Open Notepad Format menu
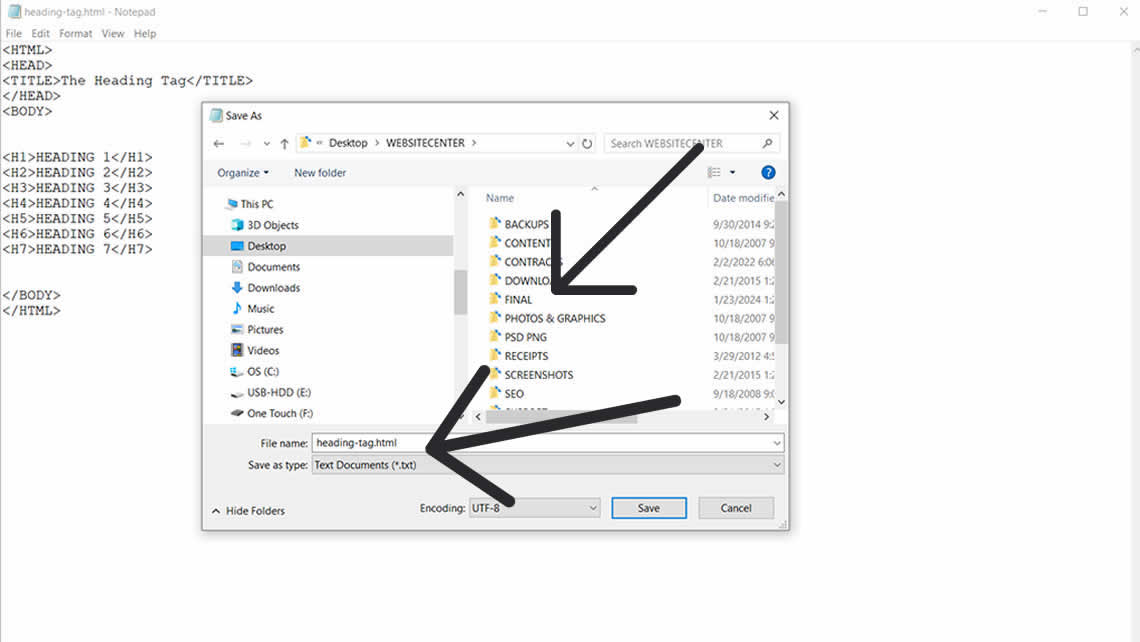Viewport: 1140px width, 642px height. tap(76, 33)
